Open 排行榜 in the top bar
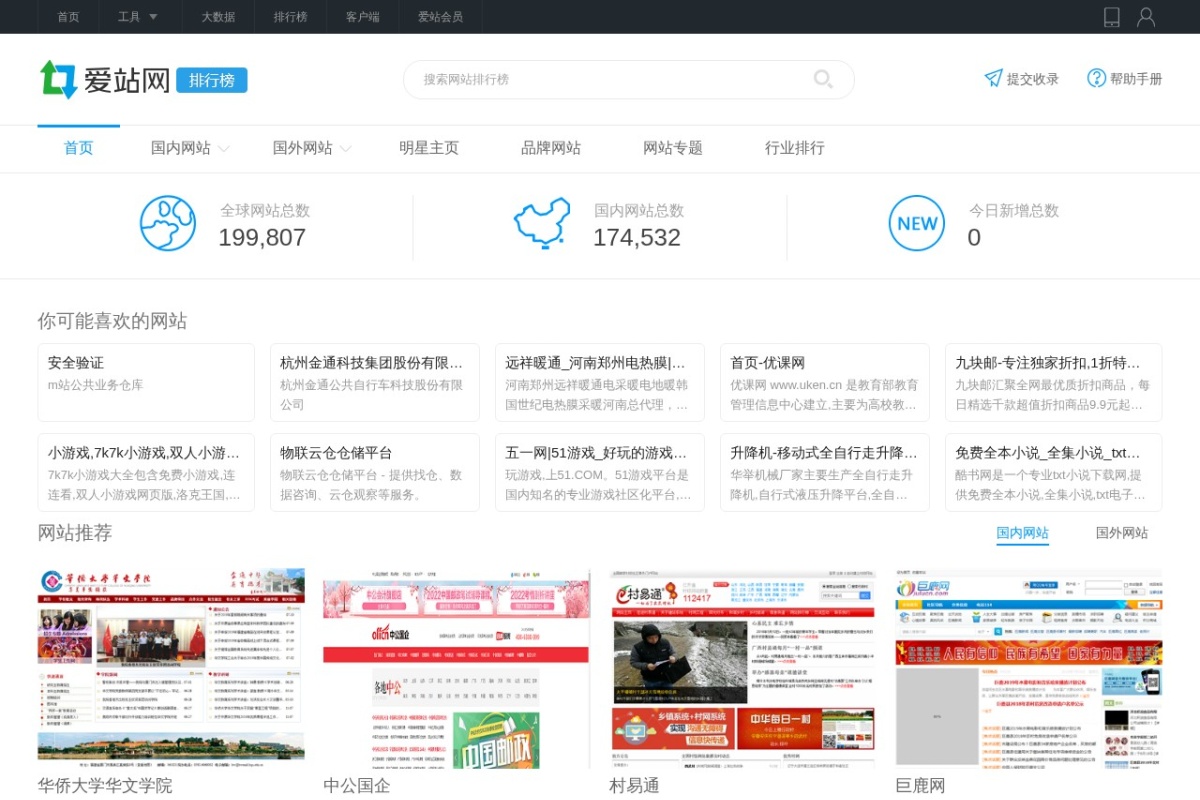This screenshot has width=1200, height=800. tap(290, 17)
